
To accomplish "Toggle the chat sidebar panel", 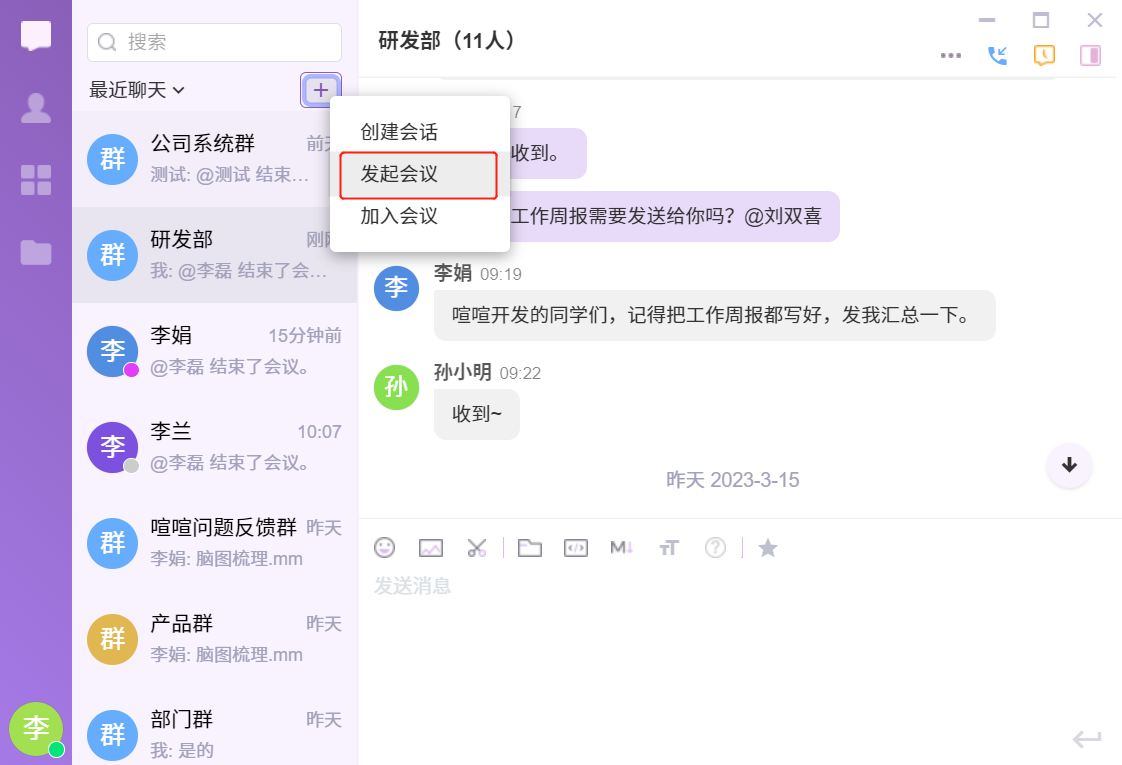I will 1090,56.
